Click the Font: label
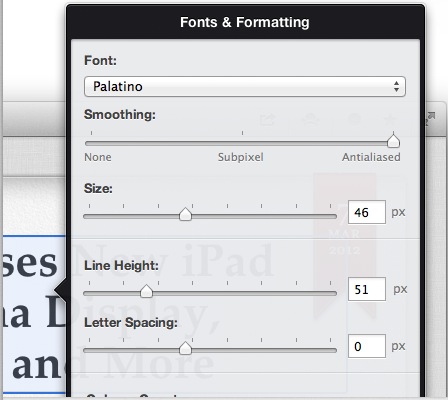448x400 pixels. pyautogui.click(x=100, y=61)
